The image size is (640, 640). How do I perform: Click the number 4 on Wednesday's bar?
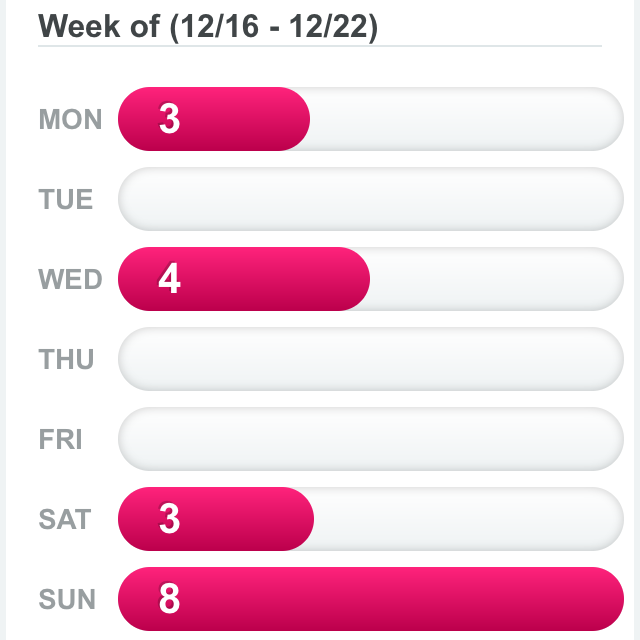pyautogui.click(x=169, y=278)
